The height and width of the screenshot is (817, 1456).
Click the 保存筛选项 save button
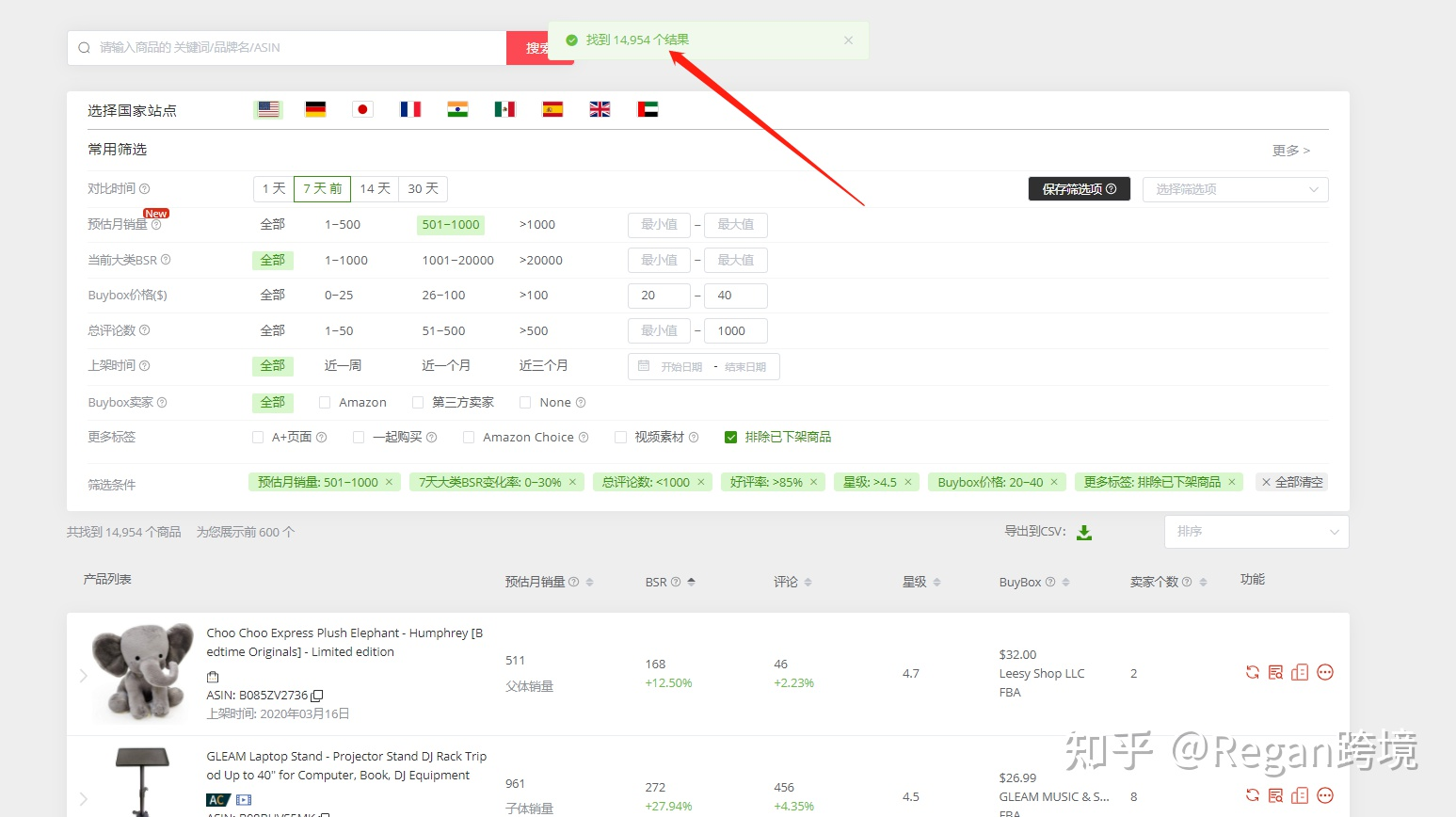(x=1079, y=188)
